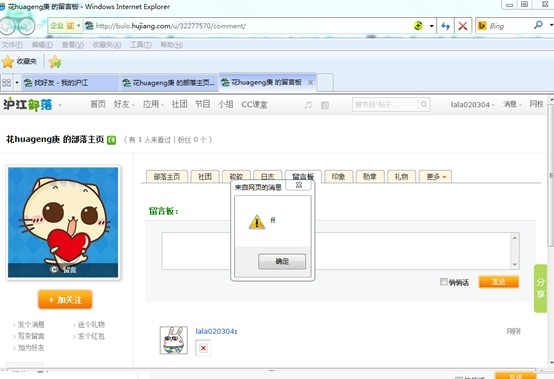Click the 发个消息 link
Screen dimensions: 554x379
(x=31, y=325)
